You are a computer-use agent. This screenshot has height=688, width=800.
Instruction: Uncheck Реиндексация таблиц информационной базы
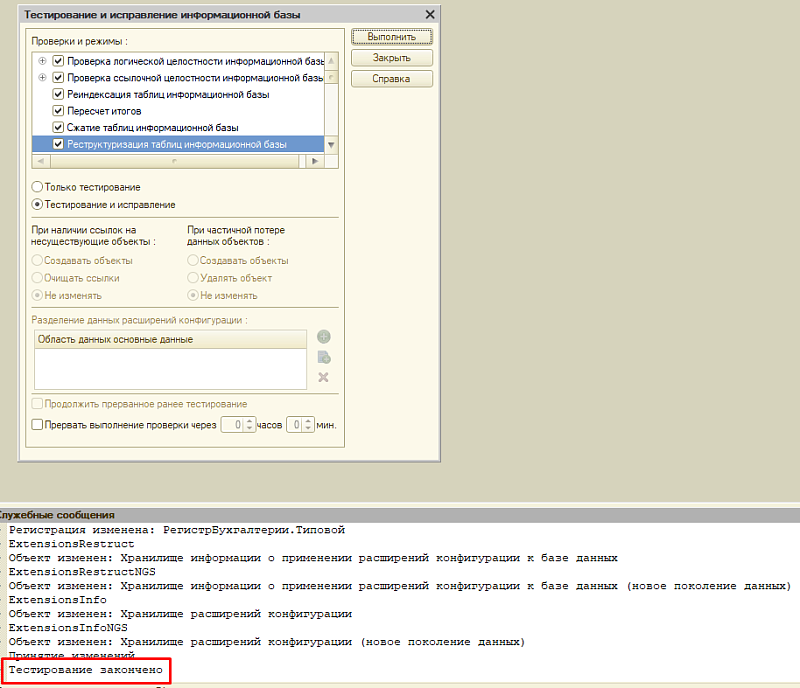(x=58, y=94)
